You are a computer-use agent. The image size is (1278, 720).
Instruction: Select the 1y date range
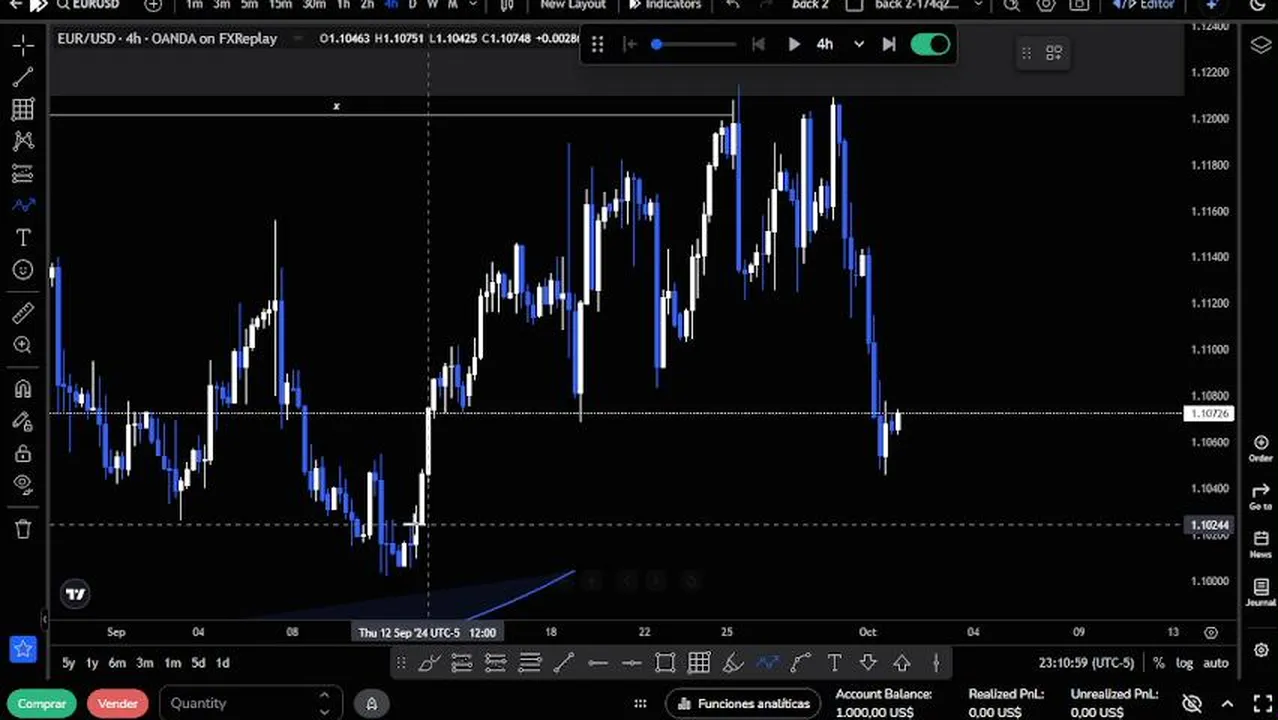click(x=92, y=662)
